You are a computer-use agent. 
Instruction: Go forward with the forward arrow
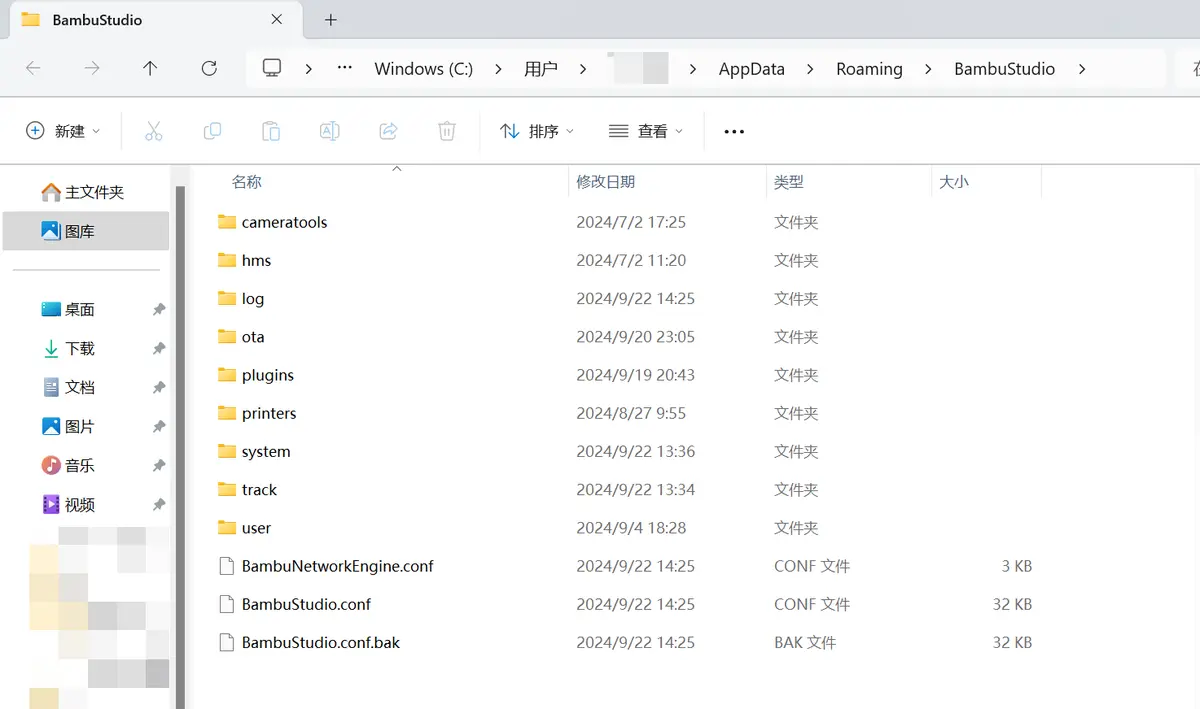coord(92,68)
